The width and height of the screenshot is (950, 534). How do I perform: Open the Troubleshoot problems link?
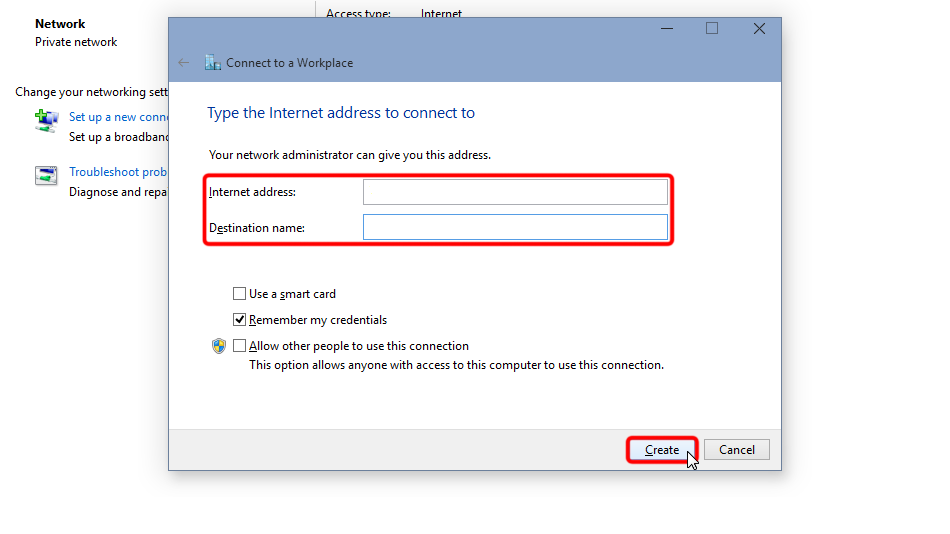117,172
